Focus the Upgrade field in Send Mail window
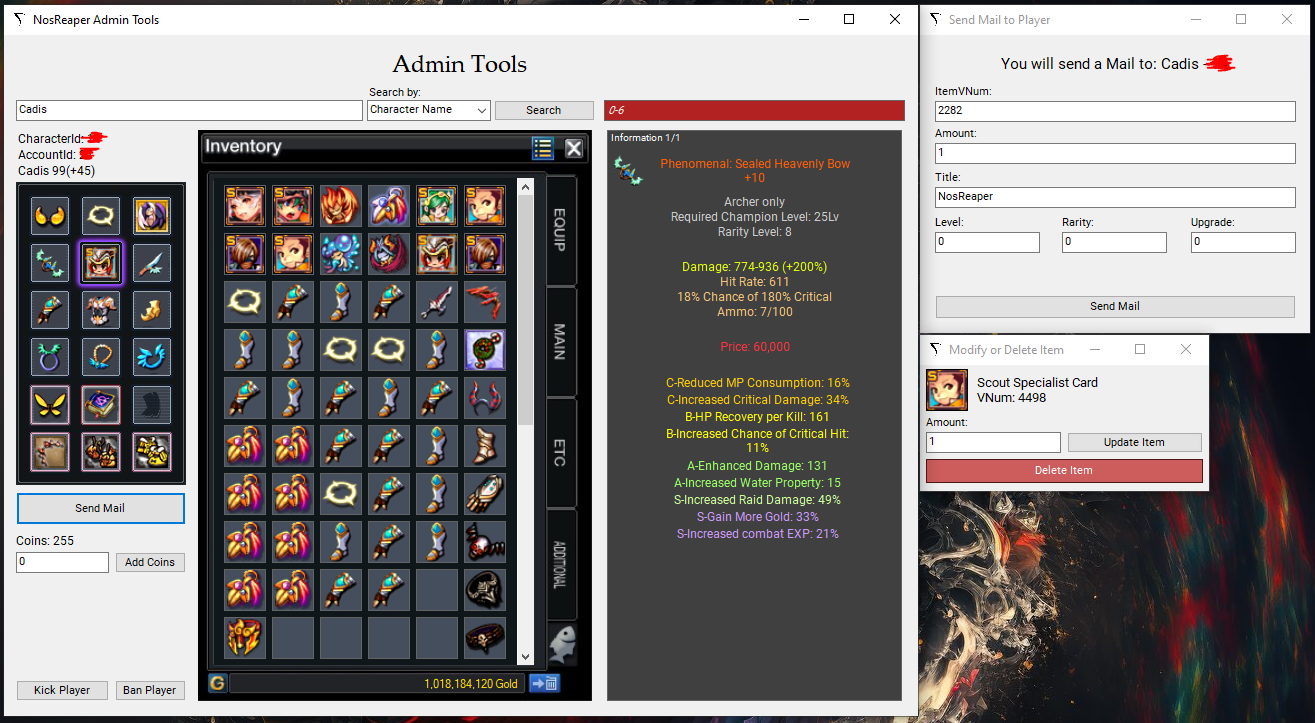 [1243, 242]
